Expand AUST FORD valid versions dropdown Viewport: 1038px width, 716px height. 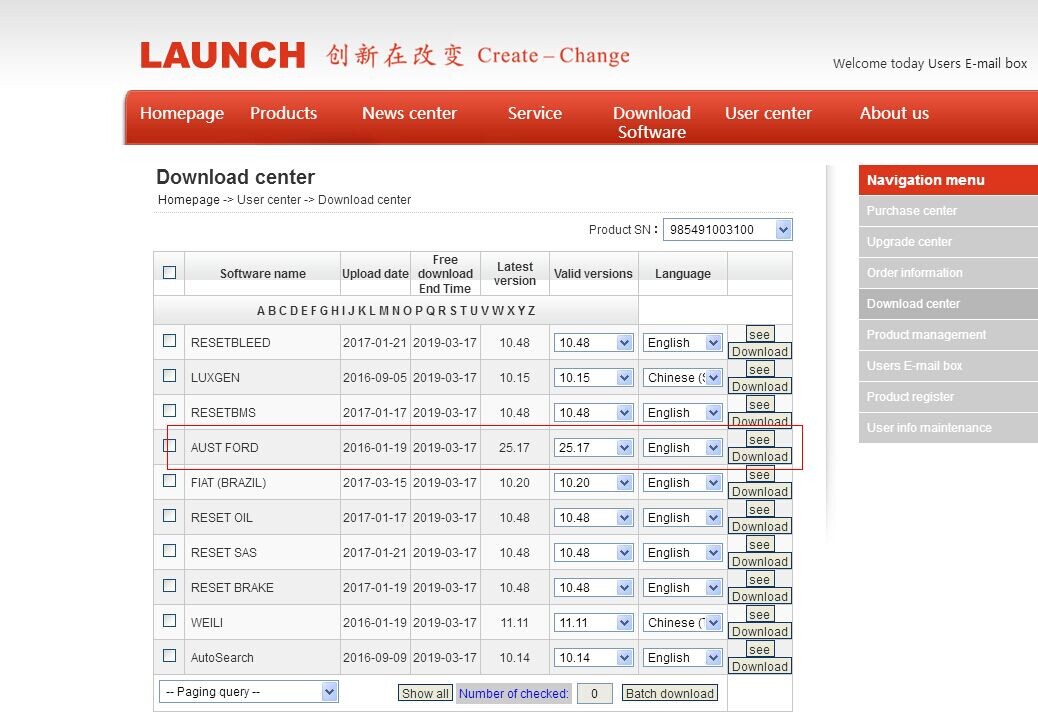coord(593,447)
